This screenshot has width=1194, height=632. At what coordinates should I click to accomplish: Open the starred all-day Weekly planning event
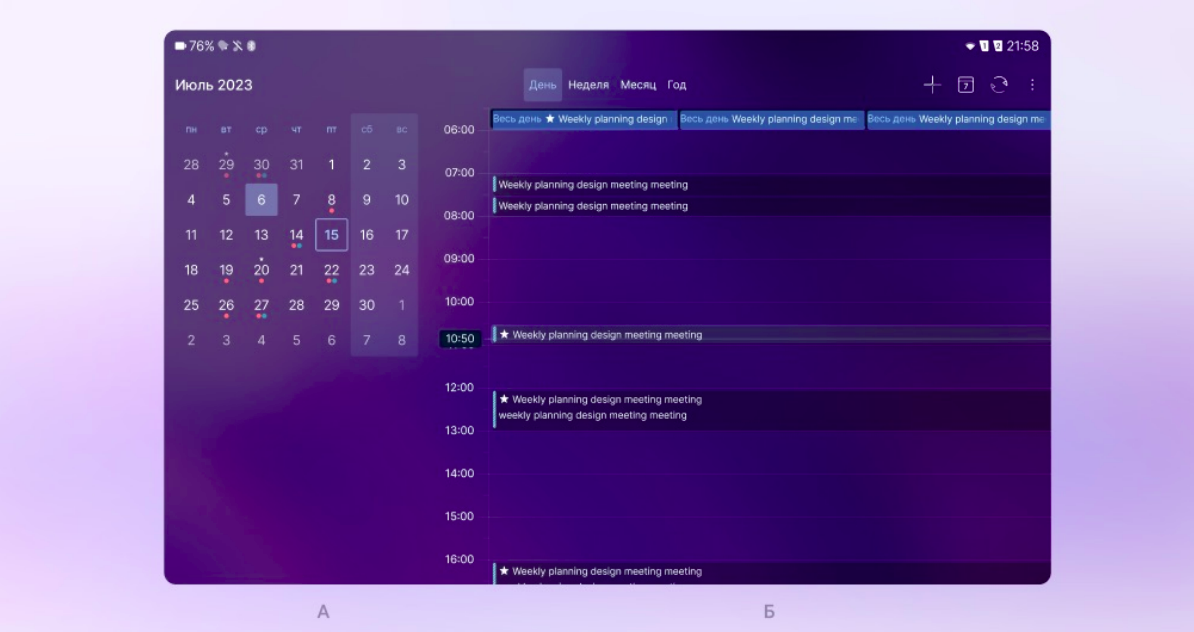(584, 119)
